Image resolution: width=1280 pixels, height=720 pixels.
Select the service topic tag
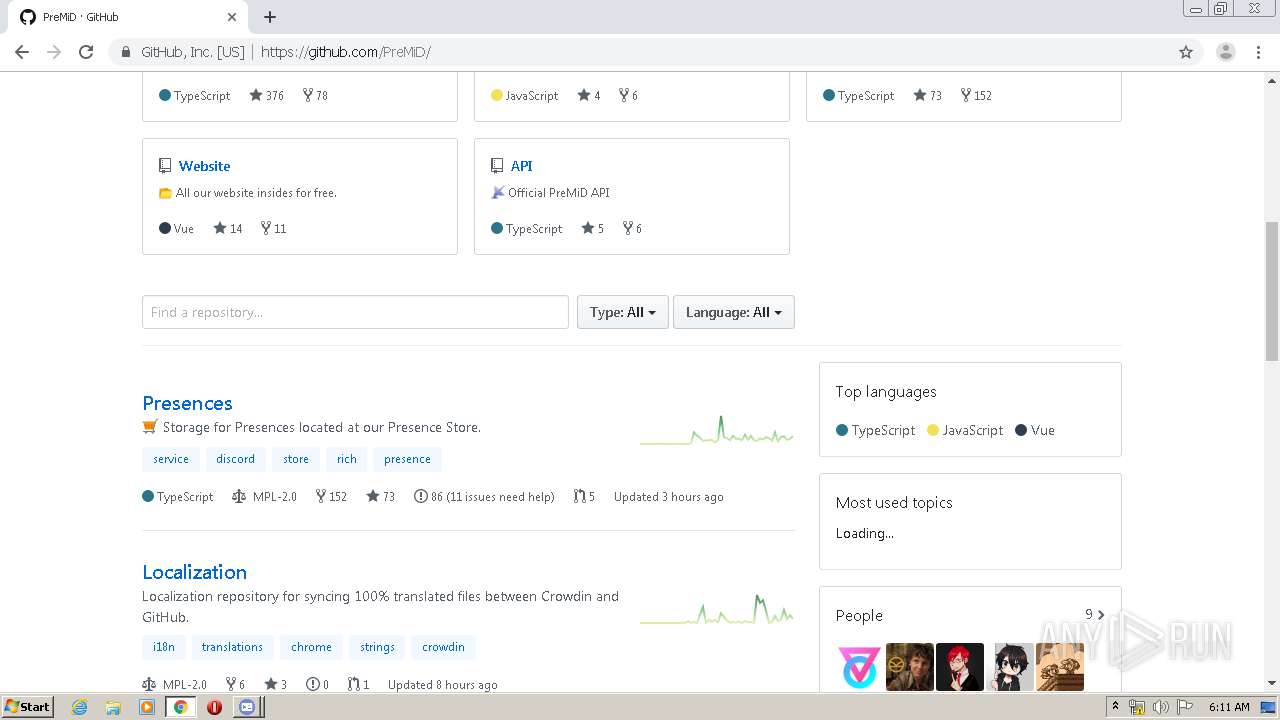pos(171,459)
